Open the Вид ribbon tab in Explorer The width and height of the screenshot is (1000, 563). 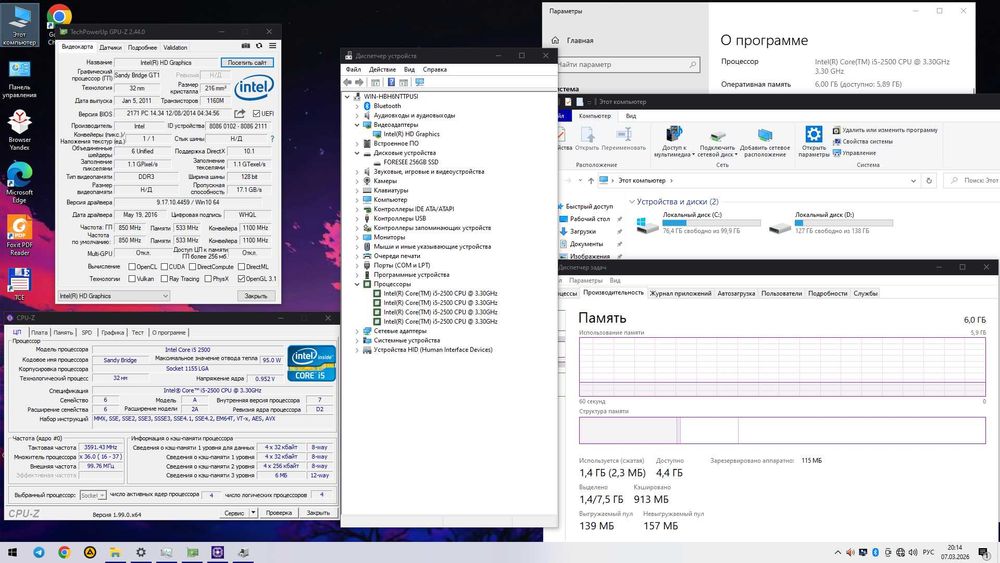pyautogui.click(x=630, y=116)
